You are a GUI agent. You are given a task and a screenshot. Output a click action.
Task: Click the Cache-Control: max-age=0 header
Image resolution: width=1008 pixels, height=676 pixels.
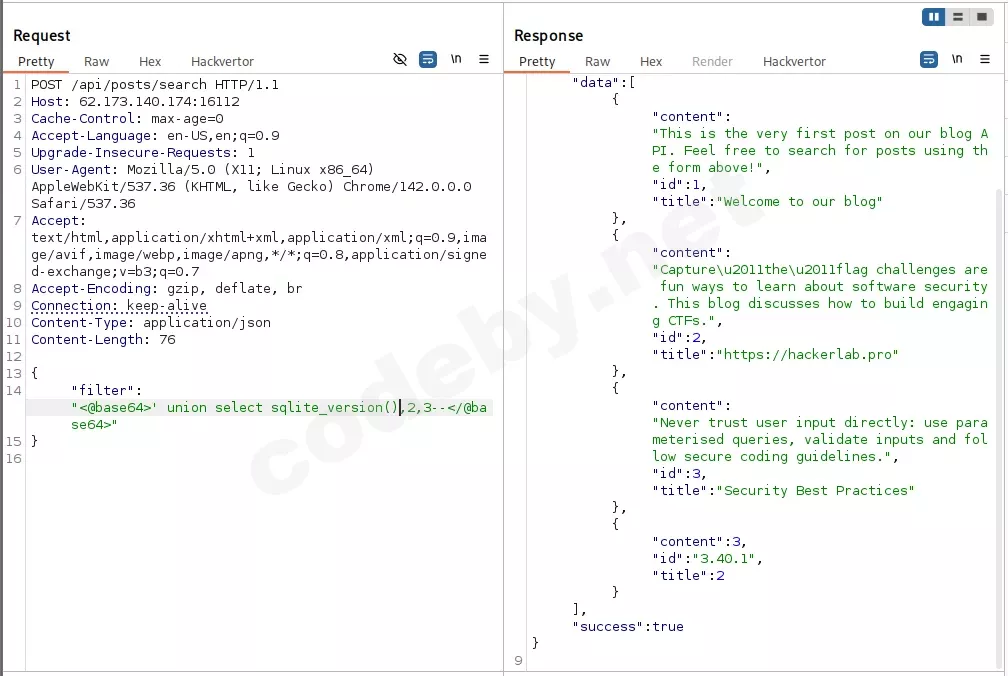click(x=127, y=119)
